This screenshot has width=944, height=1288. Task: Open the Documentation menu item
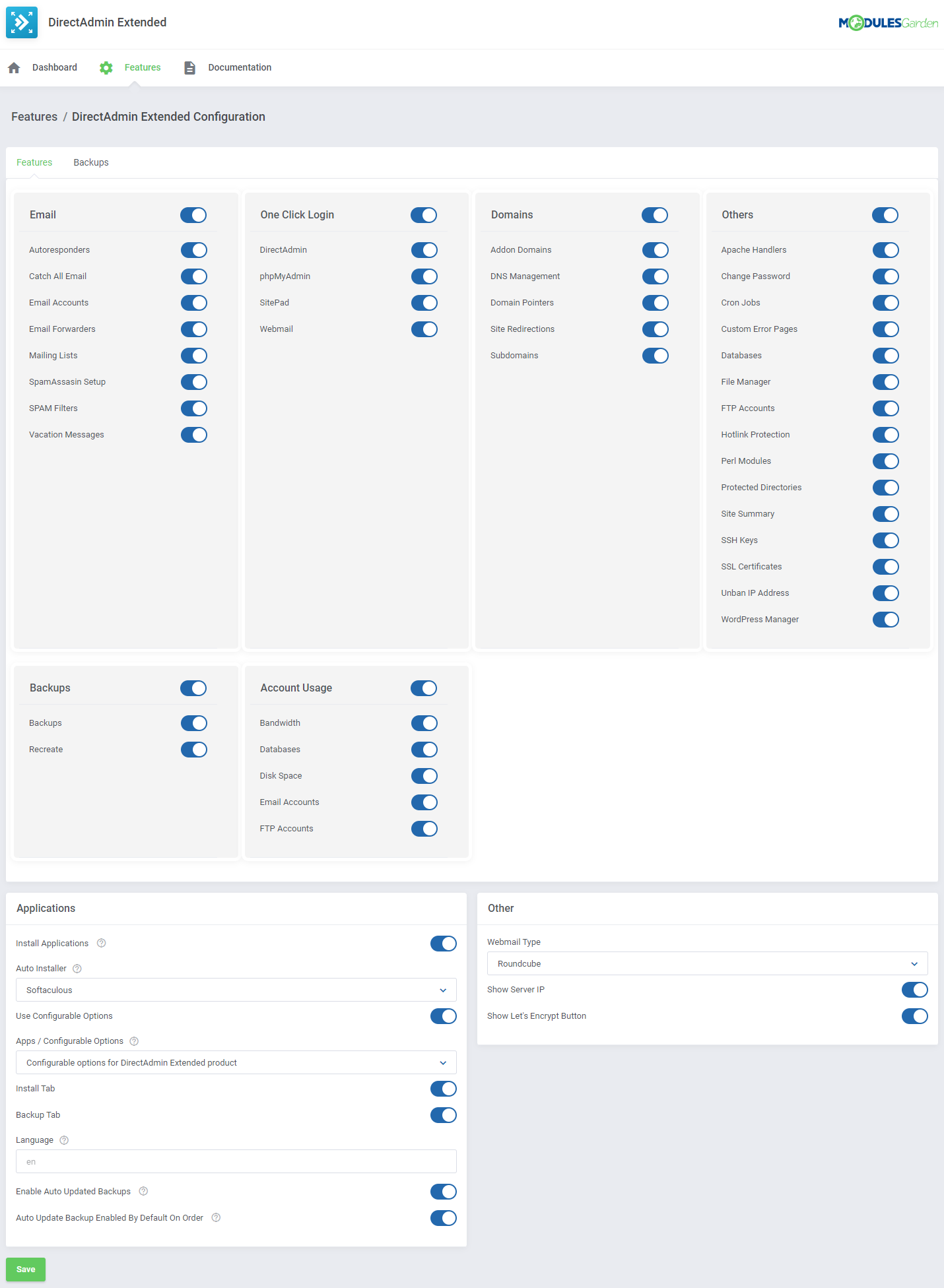pyautogui.click(x=240, y=67)
